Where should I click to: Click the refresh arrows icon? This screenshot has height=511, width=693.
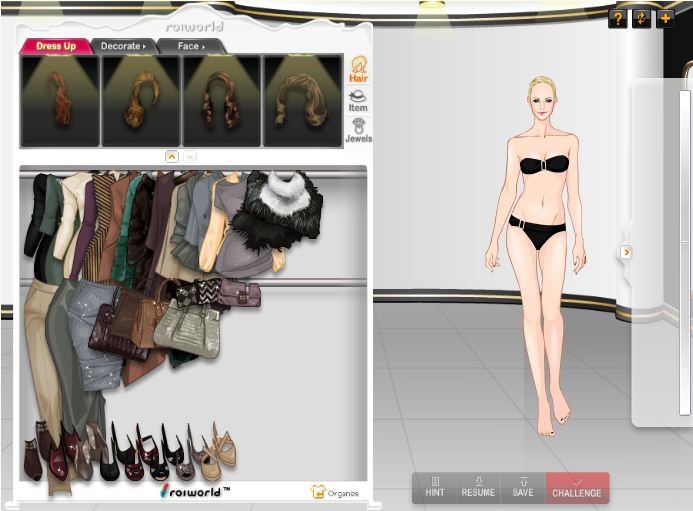641,18
